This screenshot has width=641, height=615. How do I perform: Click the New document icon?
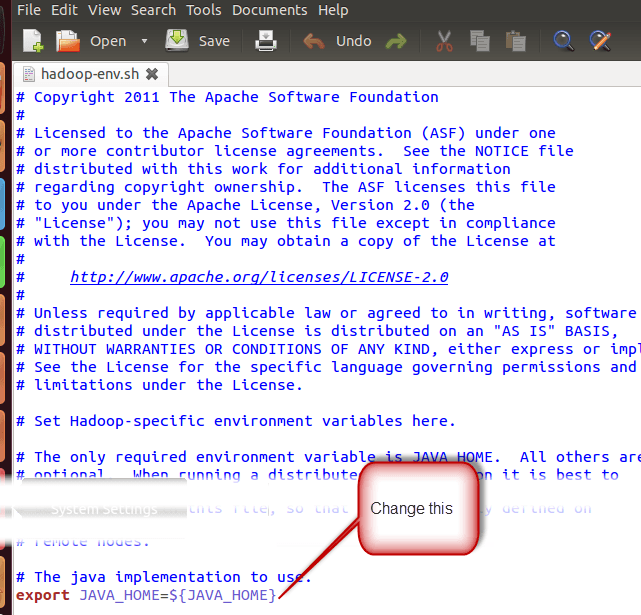click(33, 41)
